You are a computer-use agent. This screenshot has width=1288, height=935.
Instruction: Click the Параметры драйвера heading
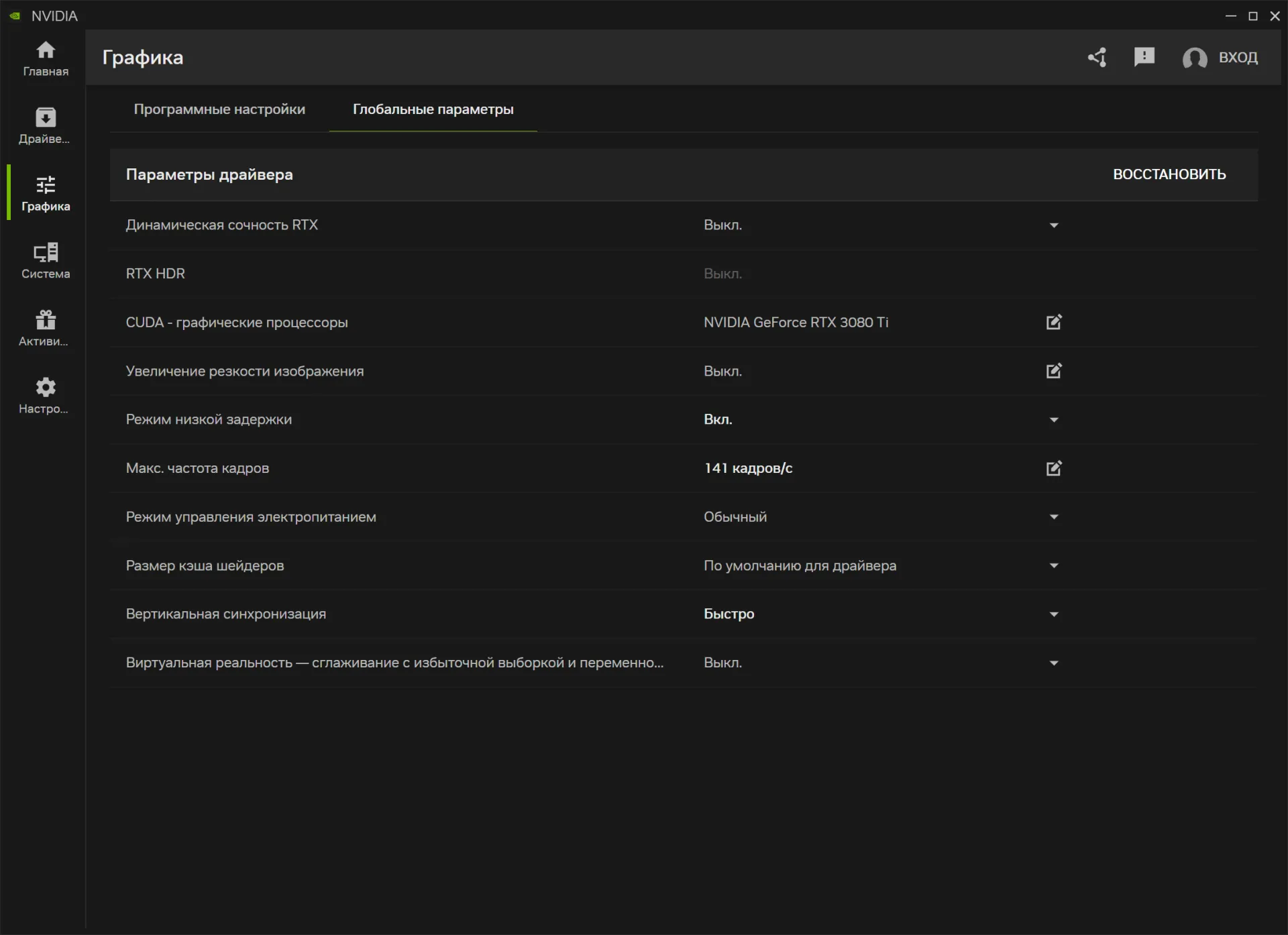(209, 175)
